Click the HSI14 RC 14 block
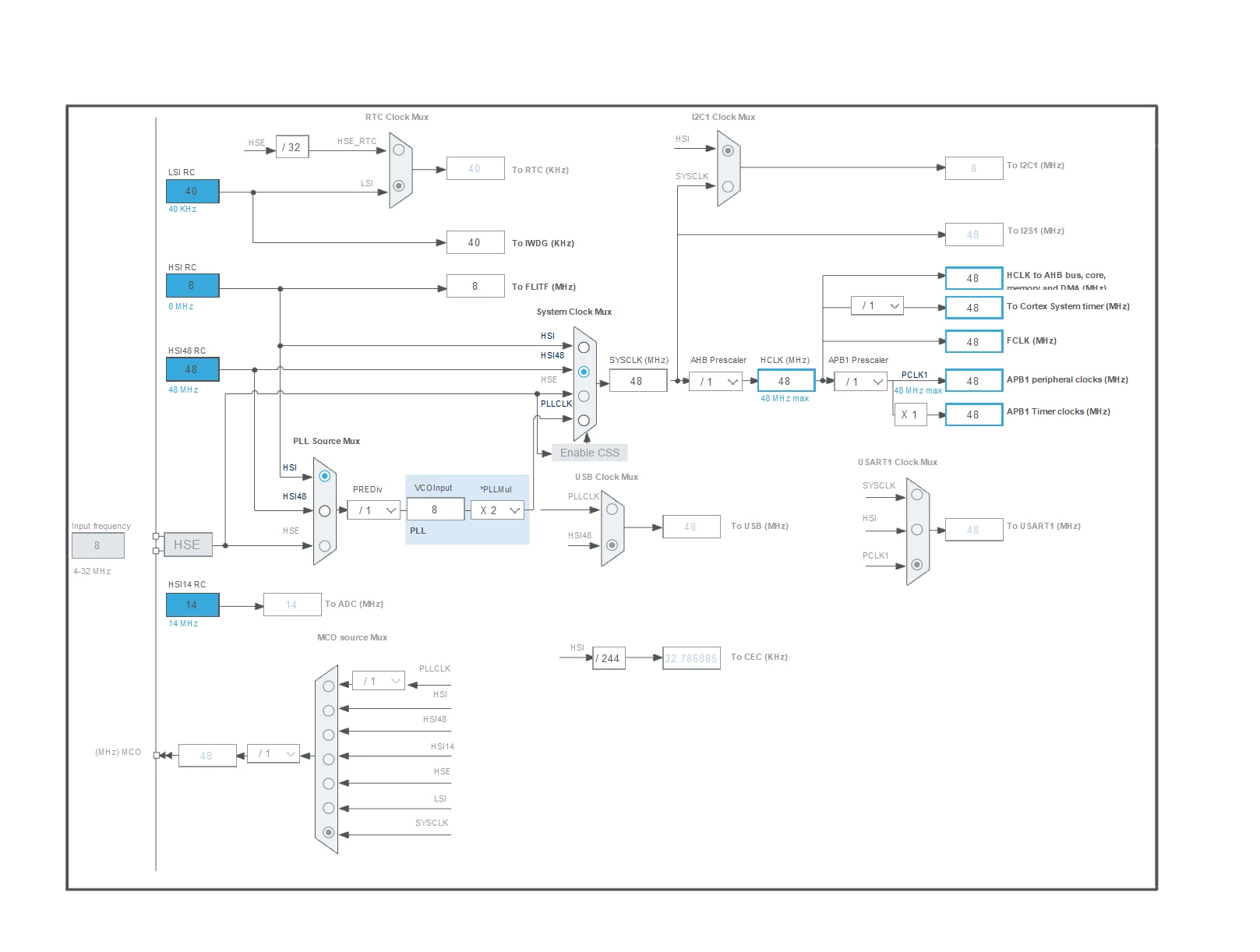This screenshot has height=952, width=1260. tap(192, 605)
